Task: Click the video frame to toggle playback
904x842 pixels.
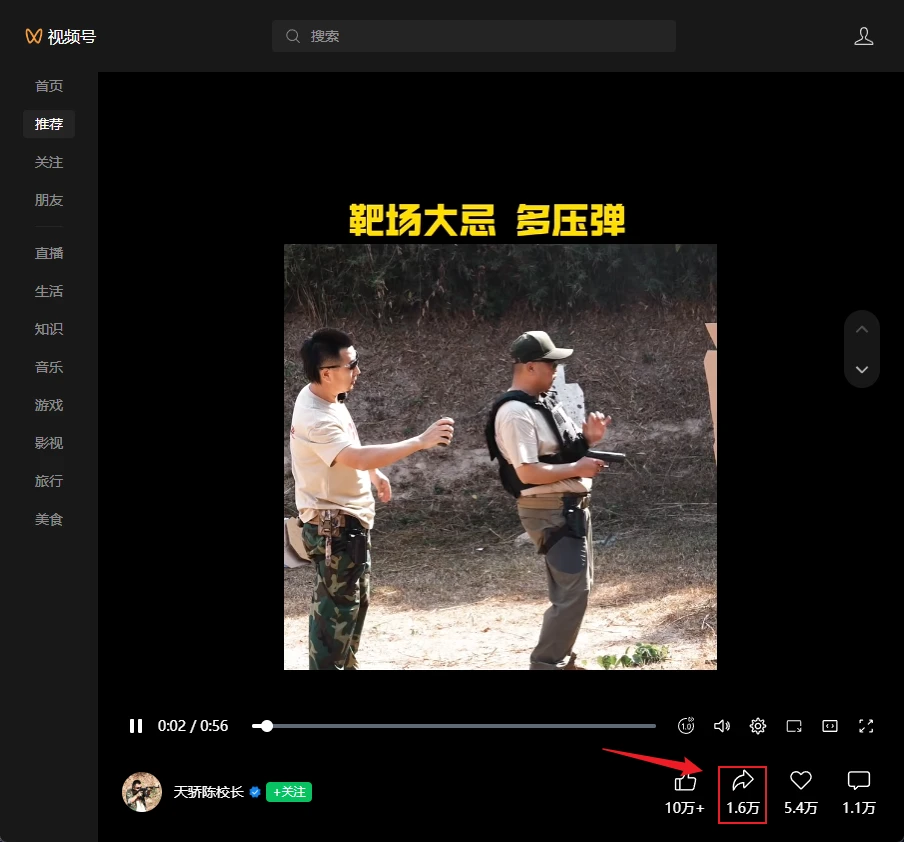Action: coord(500,457)
